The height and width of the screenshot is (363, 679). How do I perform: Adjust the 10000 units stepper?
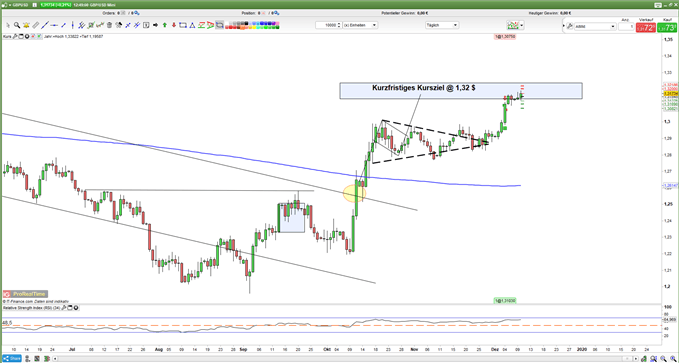339,25
